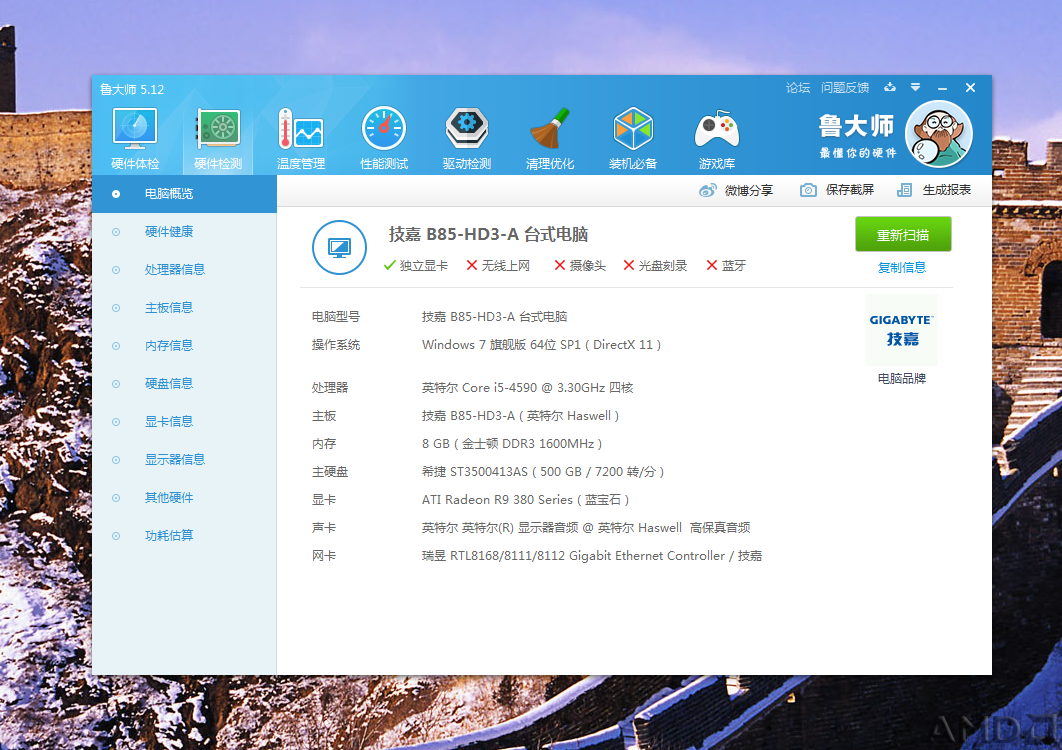
Task: Open the 论坛 forum link
Action: 798,87
